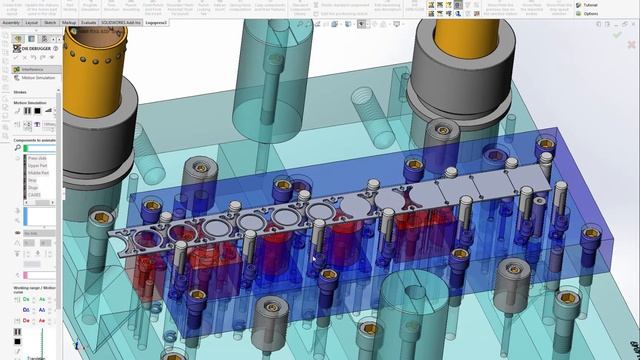This screenshot has height=360, width=640.
Task: Open the Assembly ribbon tab
Action: [11, 23]
